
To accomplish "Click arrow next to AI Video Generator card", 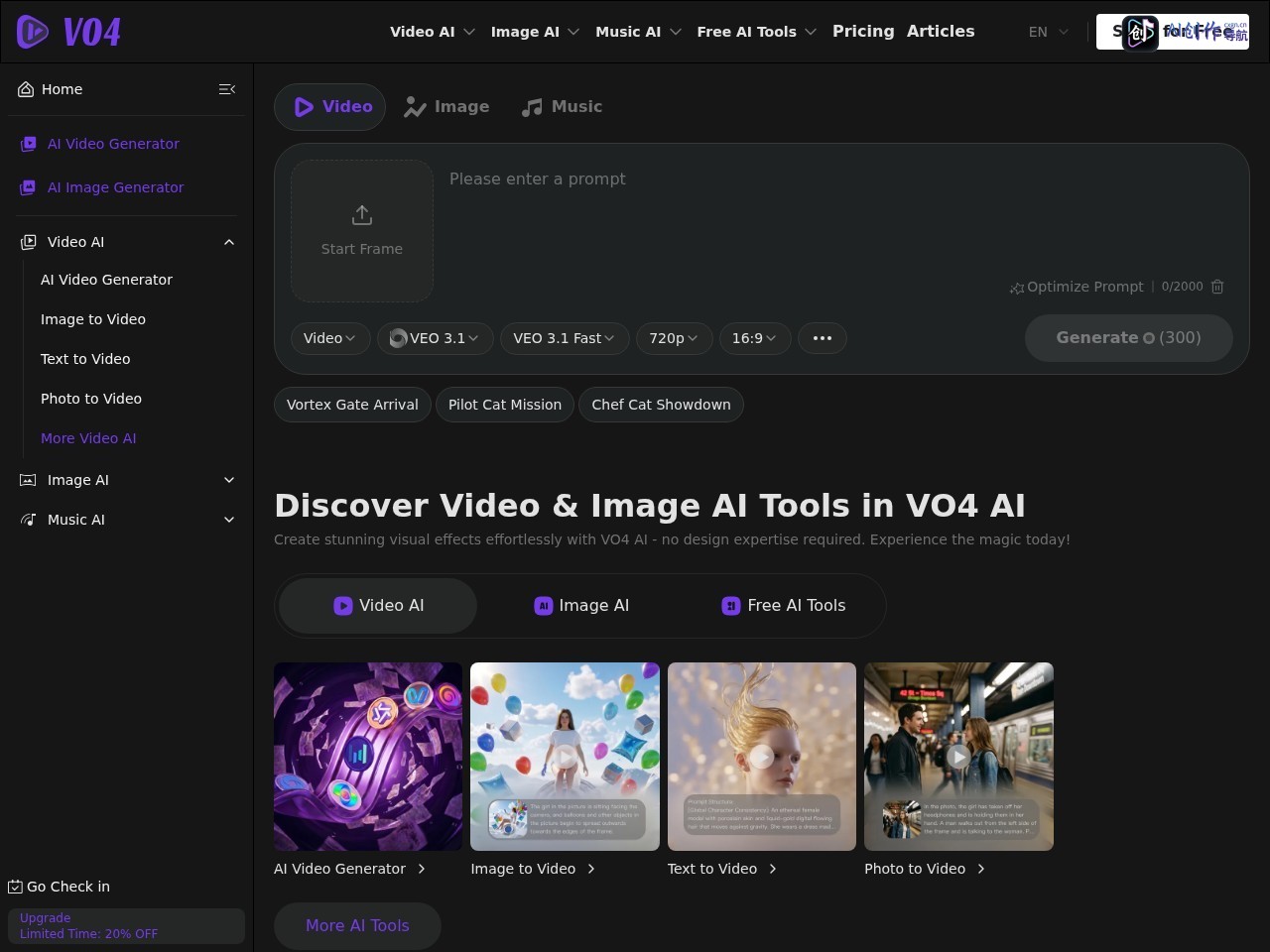I will [422, 869].
